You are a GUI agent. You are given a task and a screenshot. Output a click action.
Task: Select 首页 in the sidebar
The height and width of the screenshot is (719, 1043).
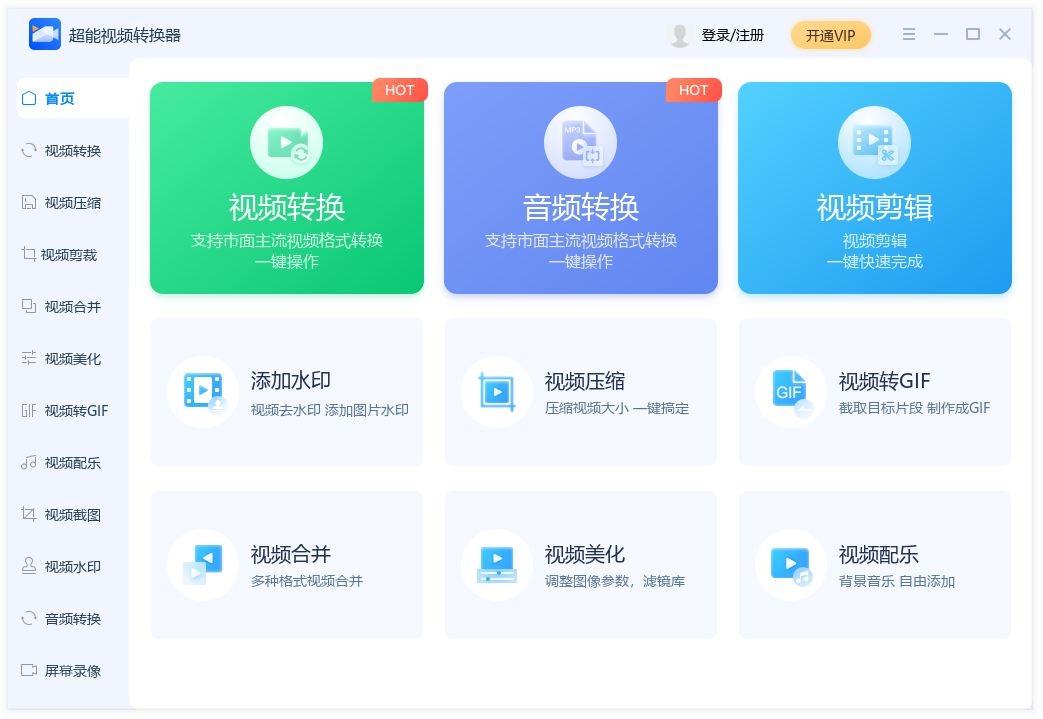(x=60, y=99)
